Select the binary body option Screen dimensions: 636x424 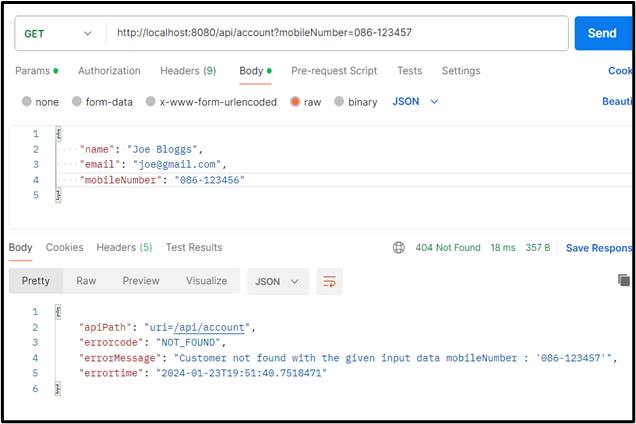[340, 102]
